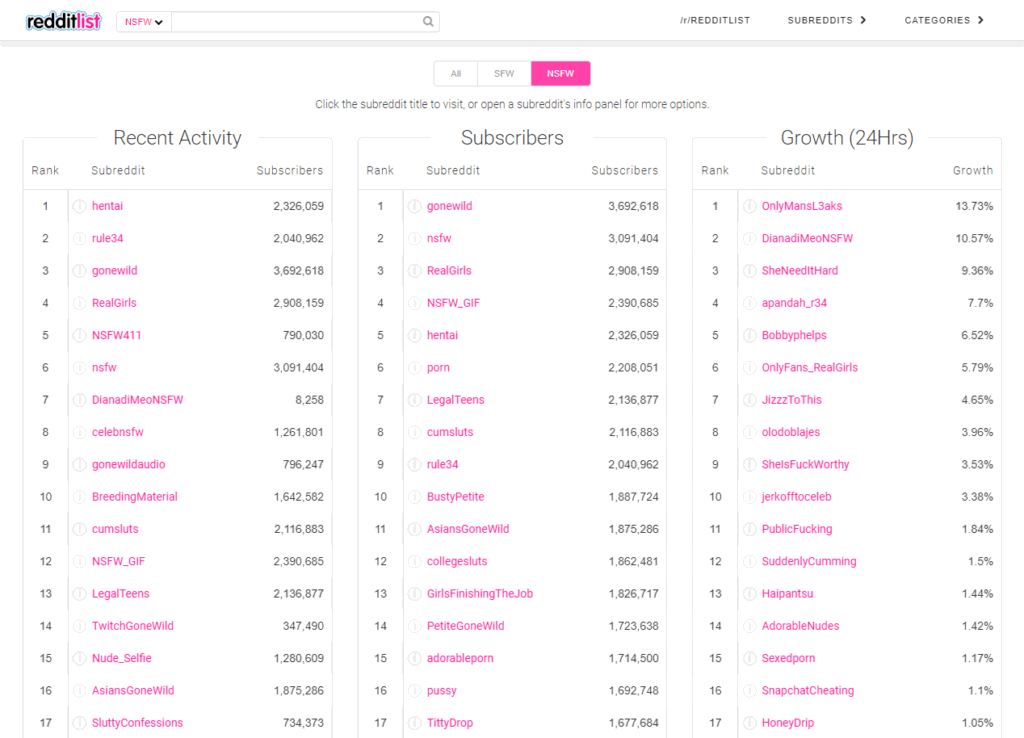Open info panel for OnlyMansL3aks
This screenshot has height=738, width=1024.
click(x=750, y=206)
